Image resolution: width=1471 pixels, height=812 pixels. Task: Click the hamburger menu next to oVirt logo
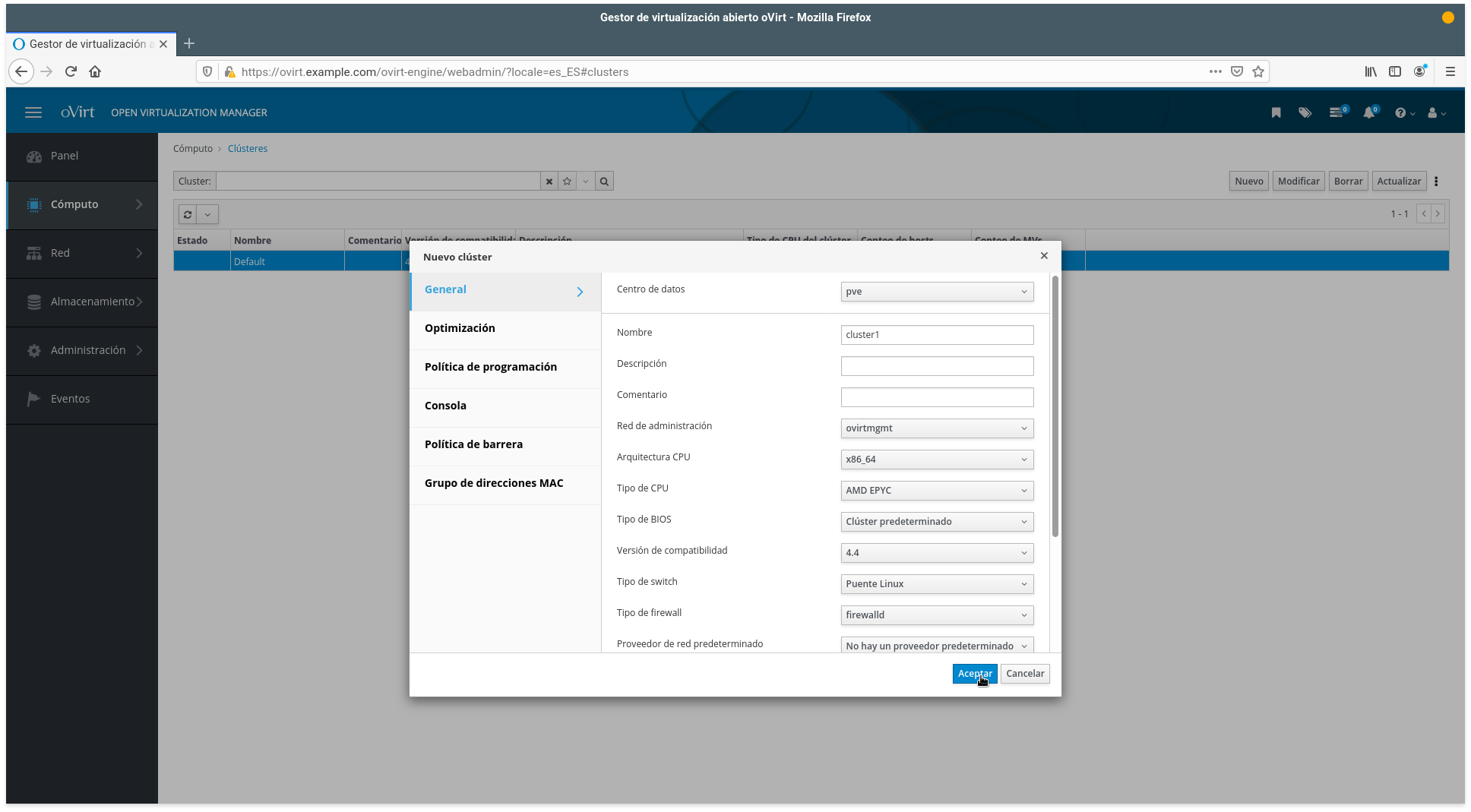[33, 112]
